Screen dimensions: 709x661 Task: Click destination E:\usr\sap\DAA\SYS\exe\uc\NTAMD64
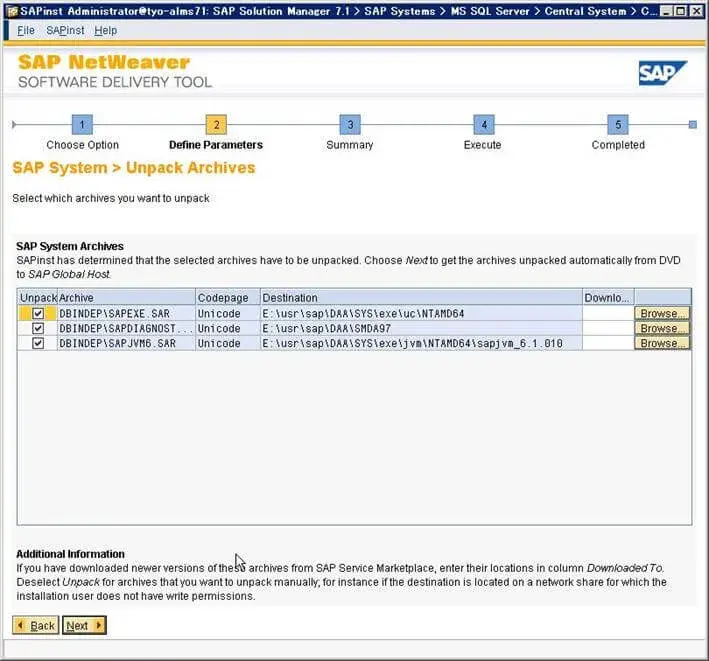tap(421, 313)
